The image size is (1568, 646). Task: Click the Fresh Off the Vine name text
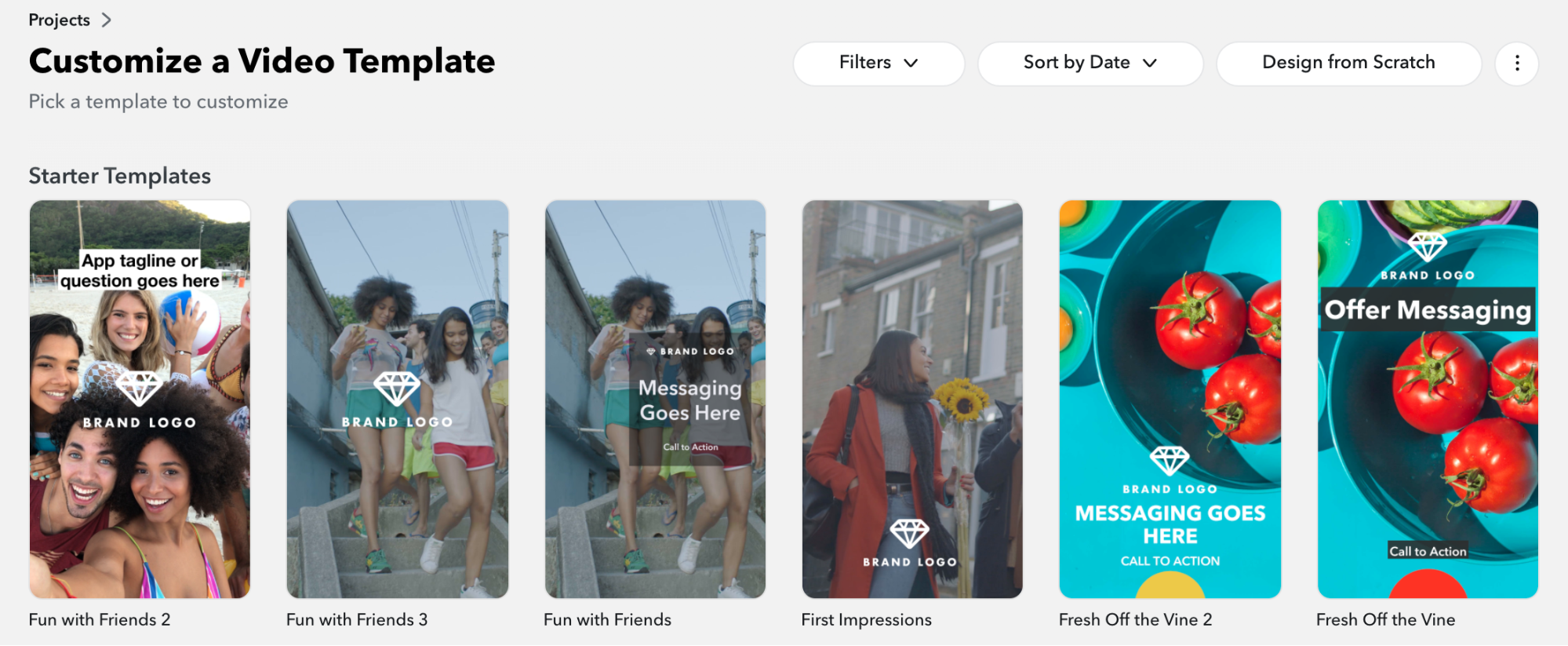click(x=1385, y=619)
